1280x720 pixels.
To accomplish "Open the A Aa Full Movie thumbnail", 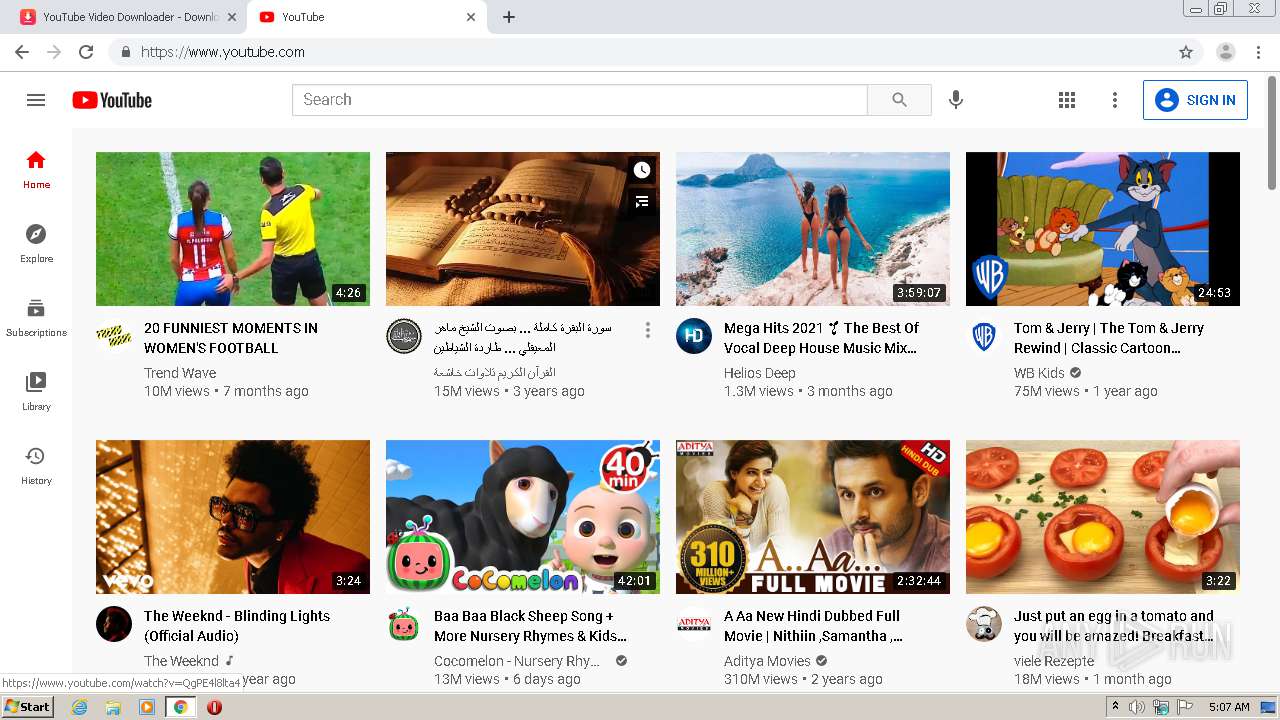I will [813, 517].
